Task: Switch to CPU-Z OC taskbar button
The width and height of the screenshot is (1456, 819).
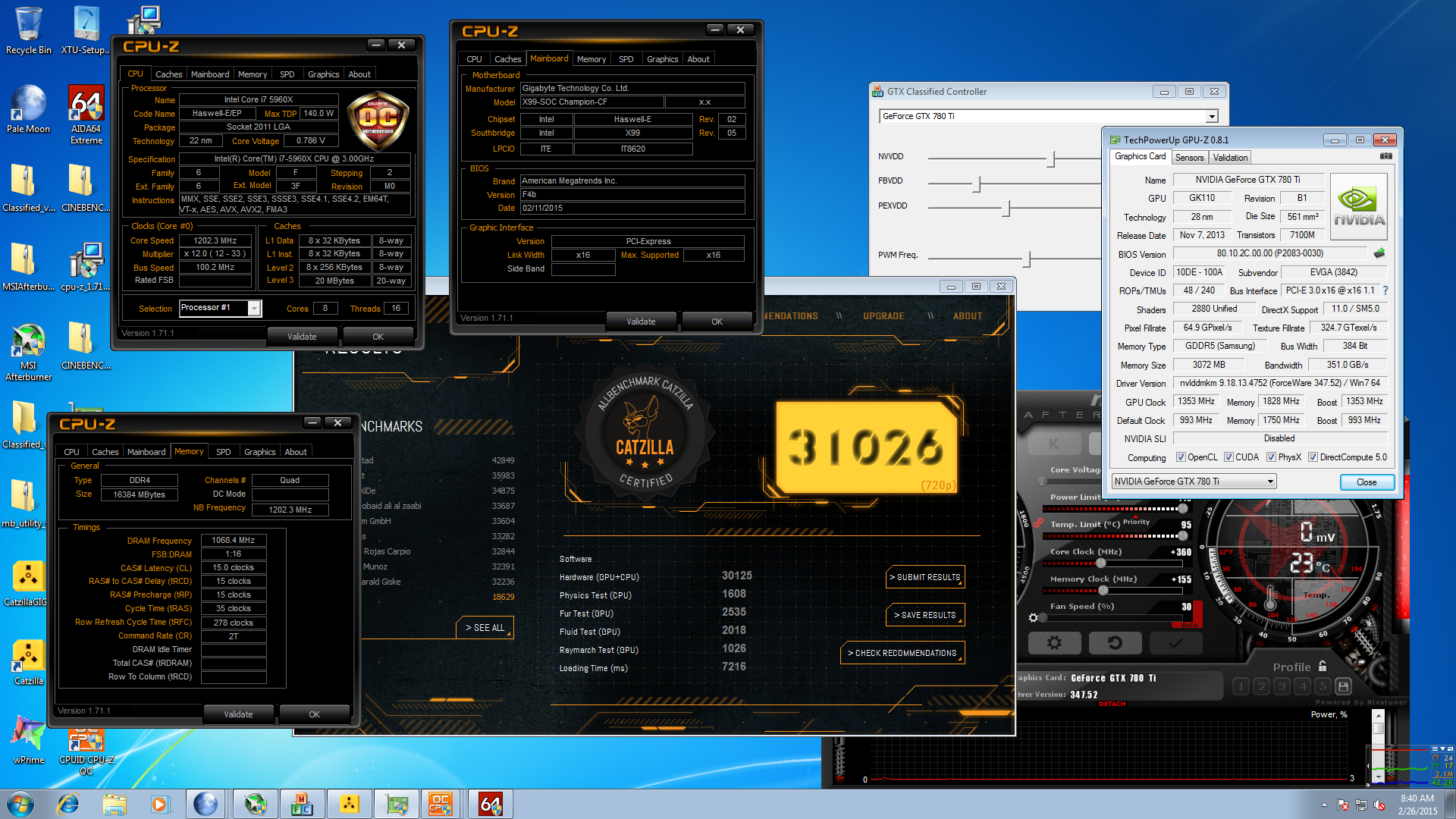Action: (x=441, y=804)
